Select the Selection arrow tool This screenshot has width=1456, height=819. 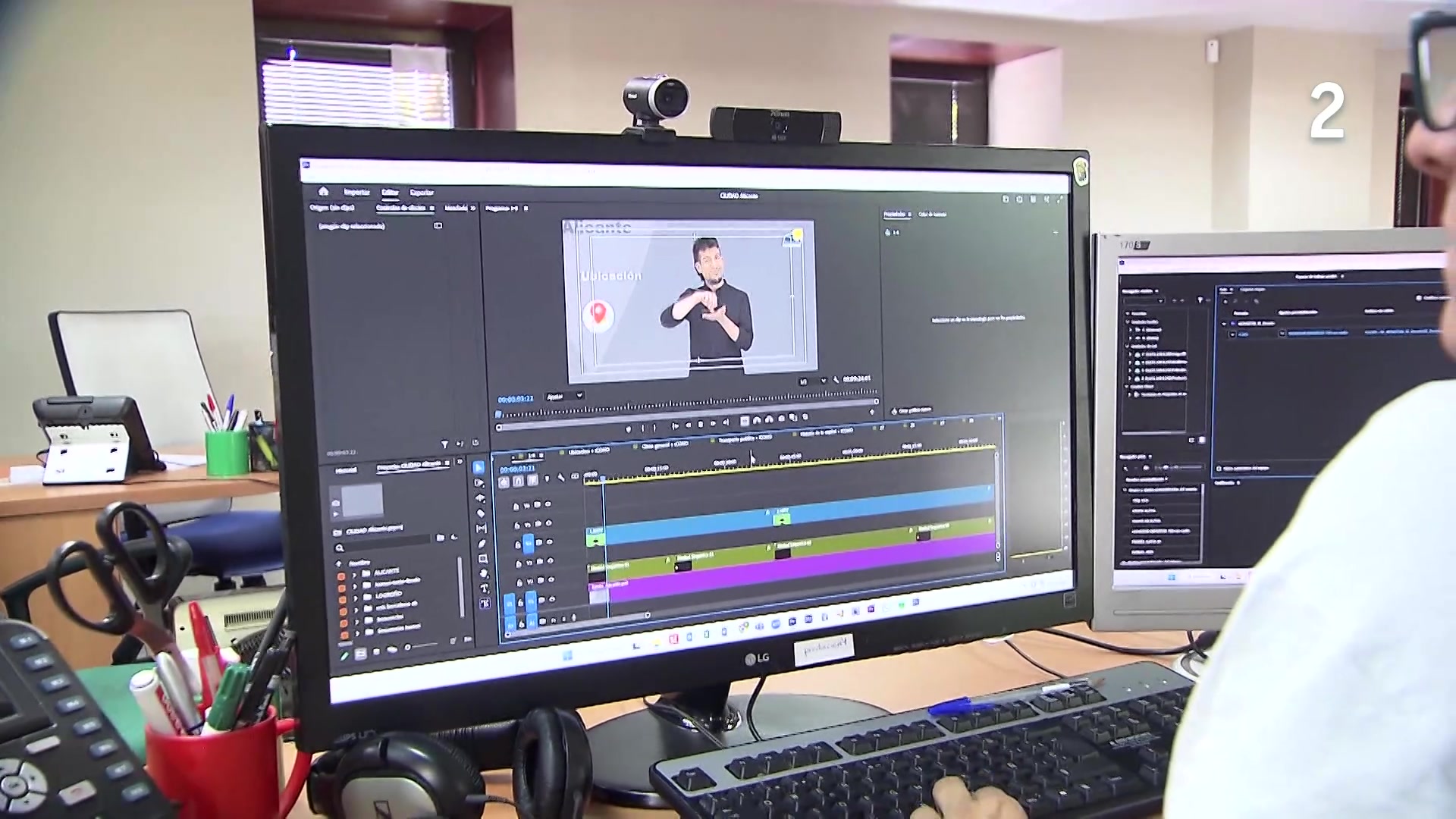pyautogui.click(x=479, y=468)
